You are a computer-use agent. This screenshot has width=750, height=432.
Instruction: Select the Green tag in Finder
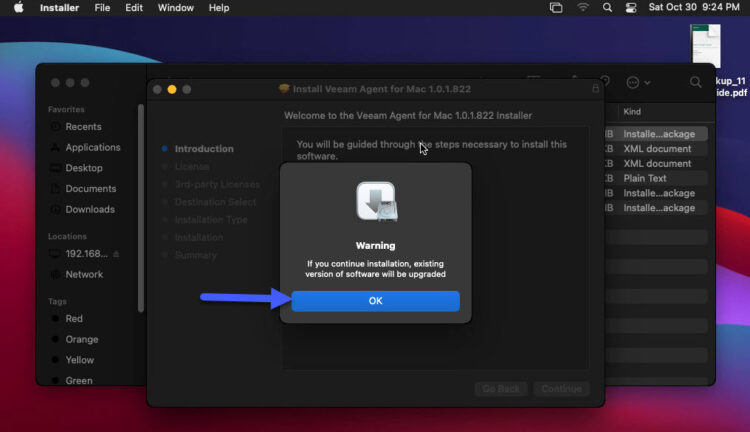(x=78, y=380)
